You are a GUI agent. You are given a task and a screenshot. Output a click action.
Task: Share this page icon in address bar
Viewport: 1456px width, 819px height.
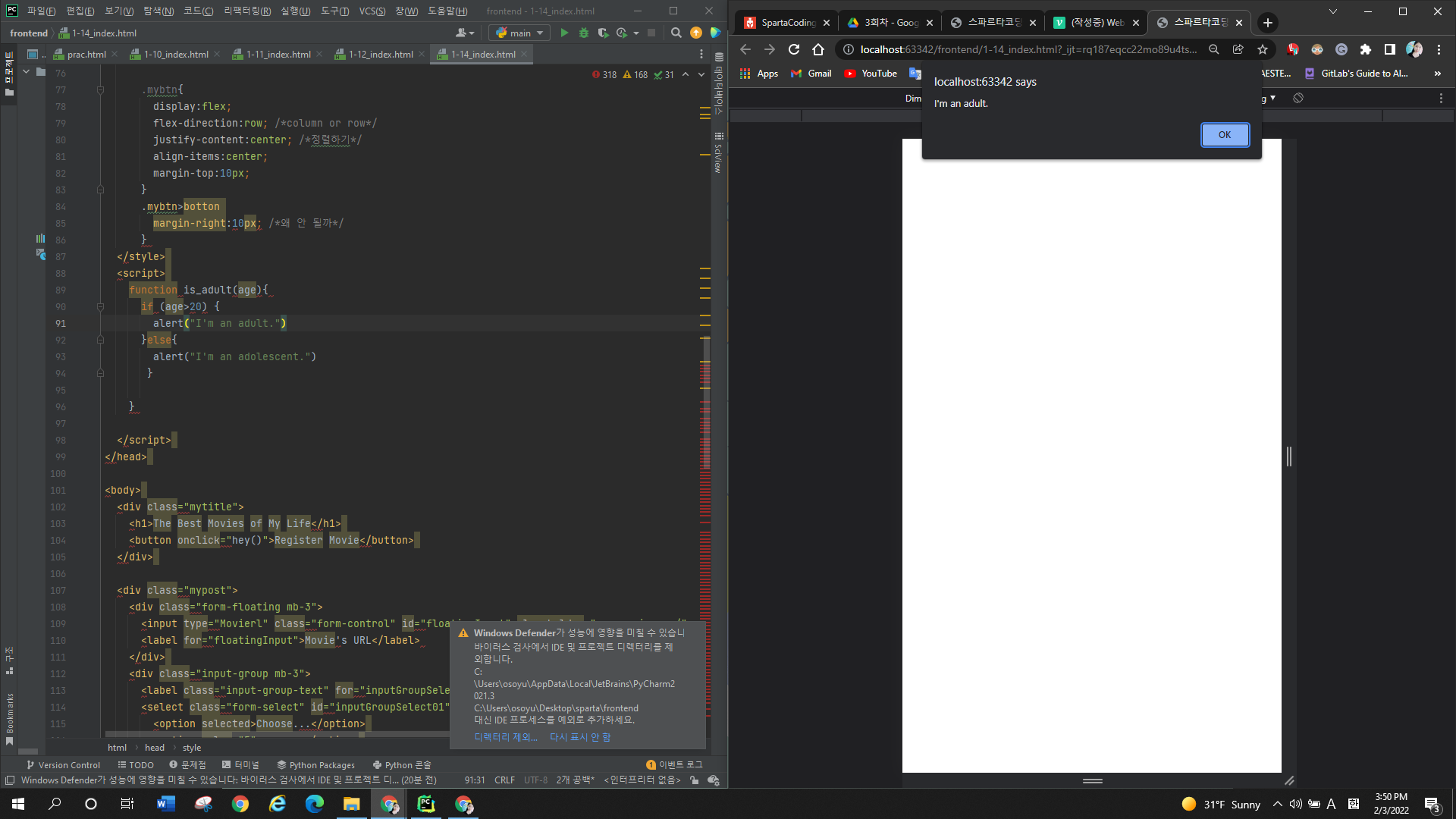coord(1238,49)
